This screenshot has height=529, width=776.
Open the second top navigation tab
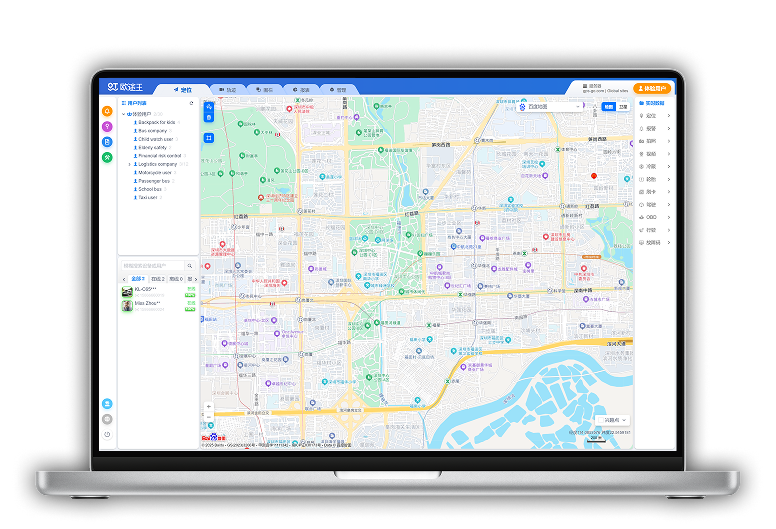coord(226,89)
